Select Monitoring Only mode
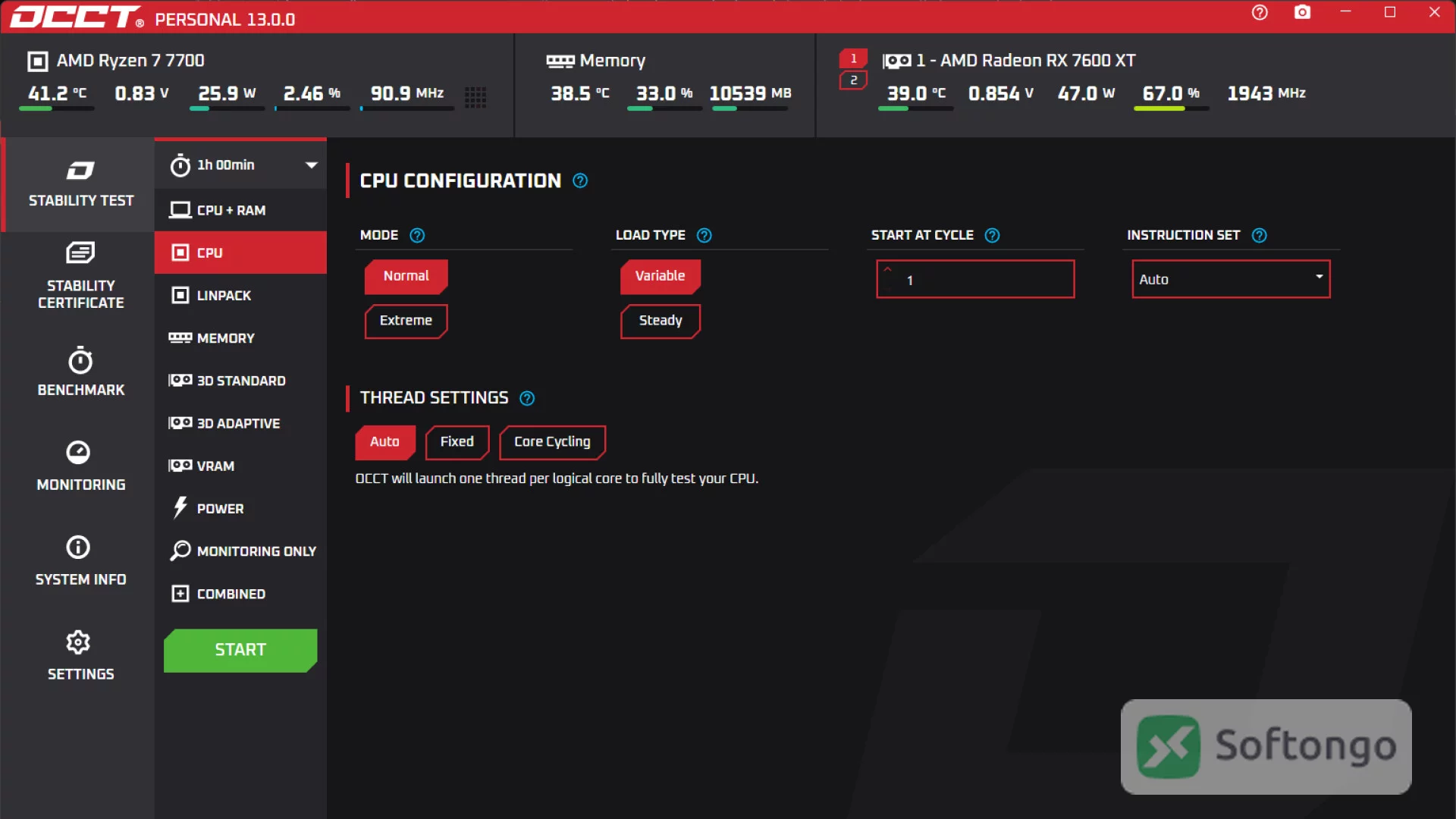The height and width of the screenshot is (819, 1456). point(240,551)
